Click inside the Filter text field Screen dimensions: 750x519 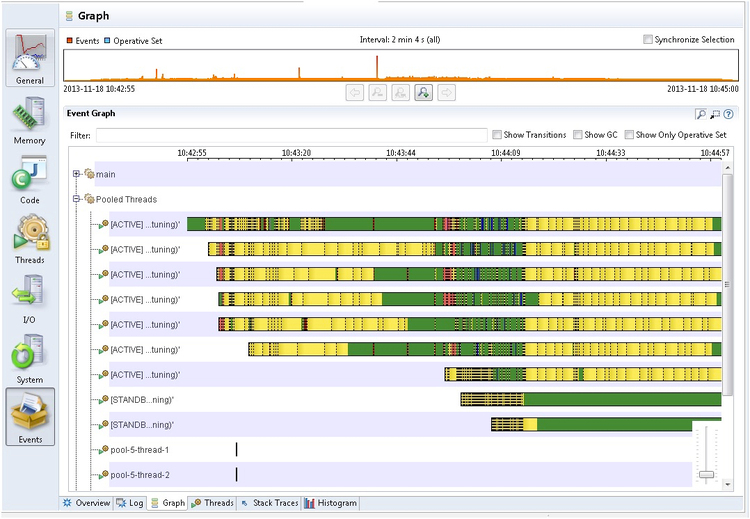tap(292, 135)
